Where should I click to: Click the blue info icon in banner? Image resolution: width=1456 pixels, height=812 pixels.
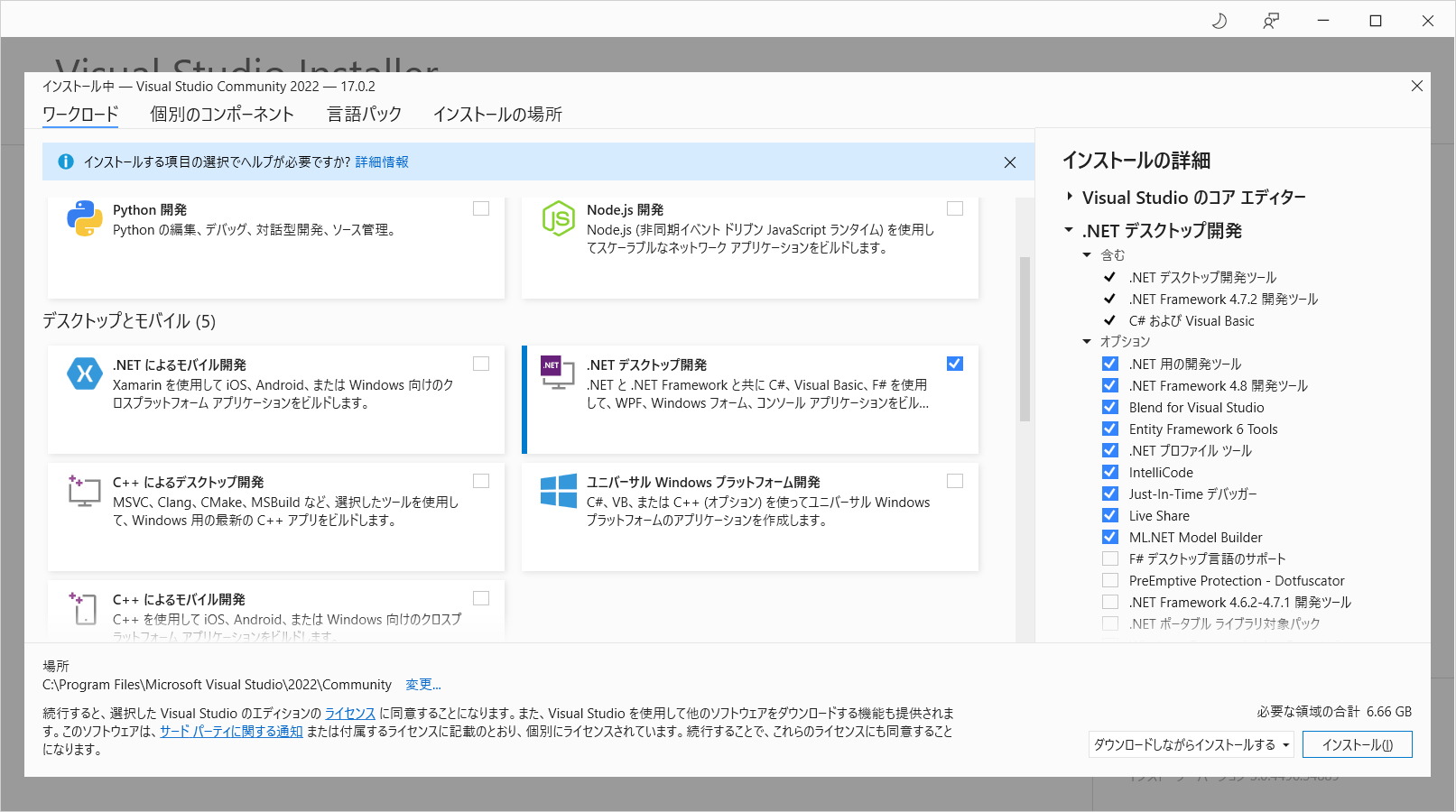(66, 161)
